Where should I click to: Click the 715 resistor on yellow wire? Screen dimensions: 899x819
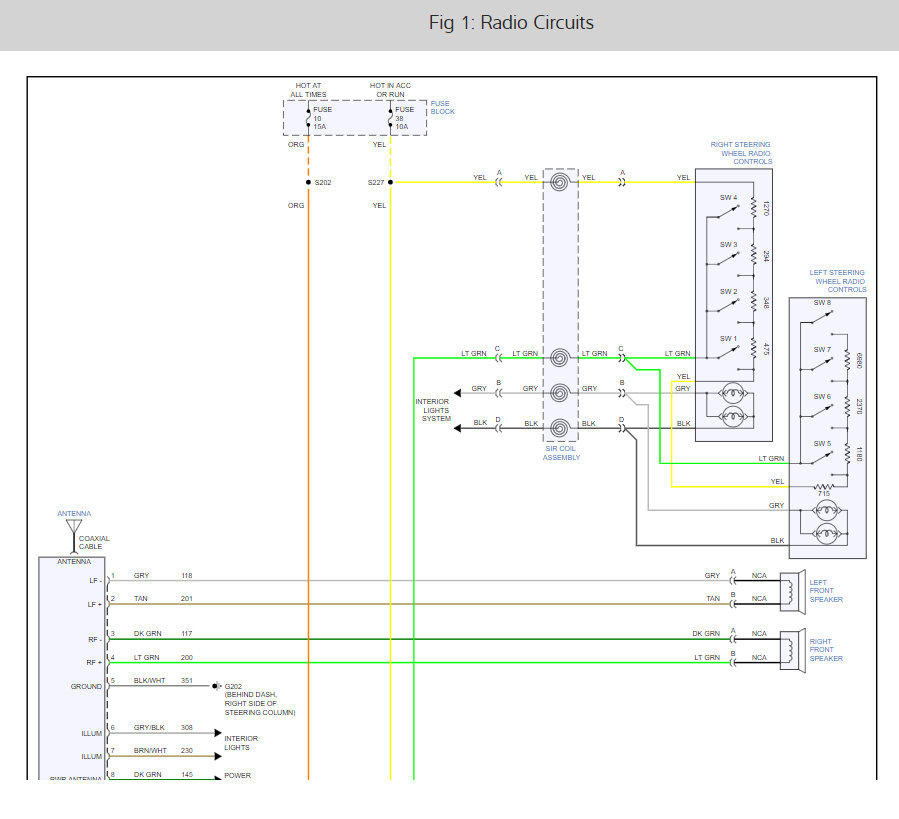(824, 486)
